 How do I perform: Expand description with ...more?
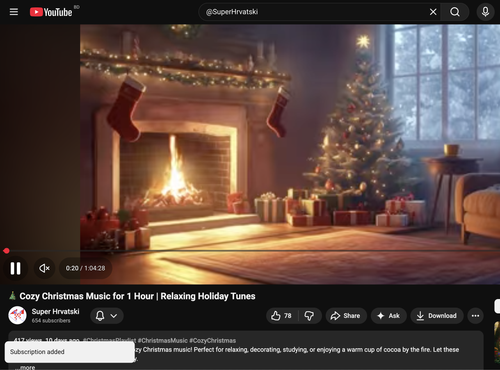tap(25, 367)
